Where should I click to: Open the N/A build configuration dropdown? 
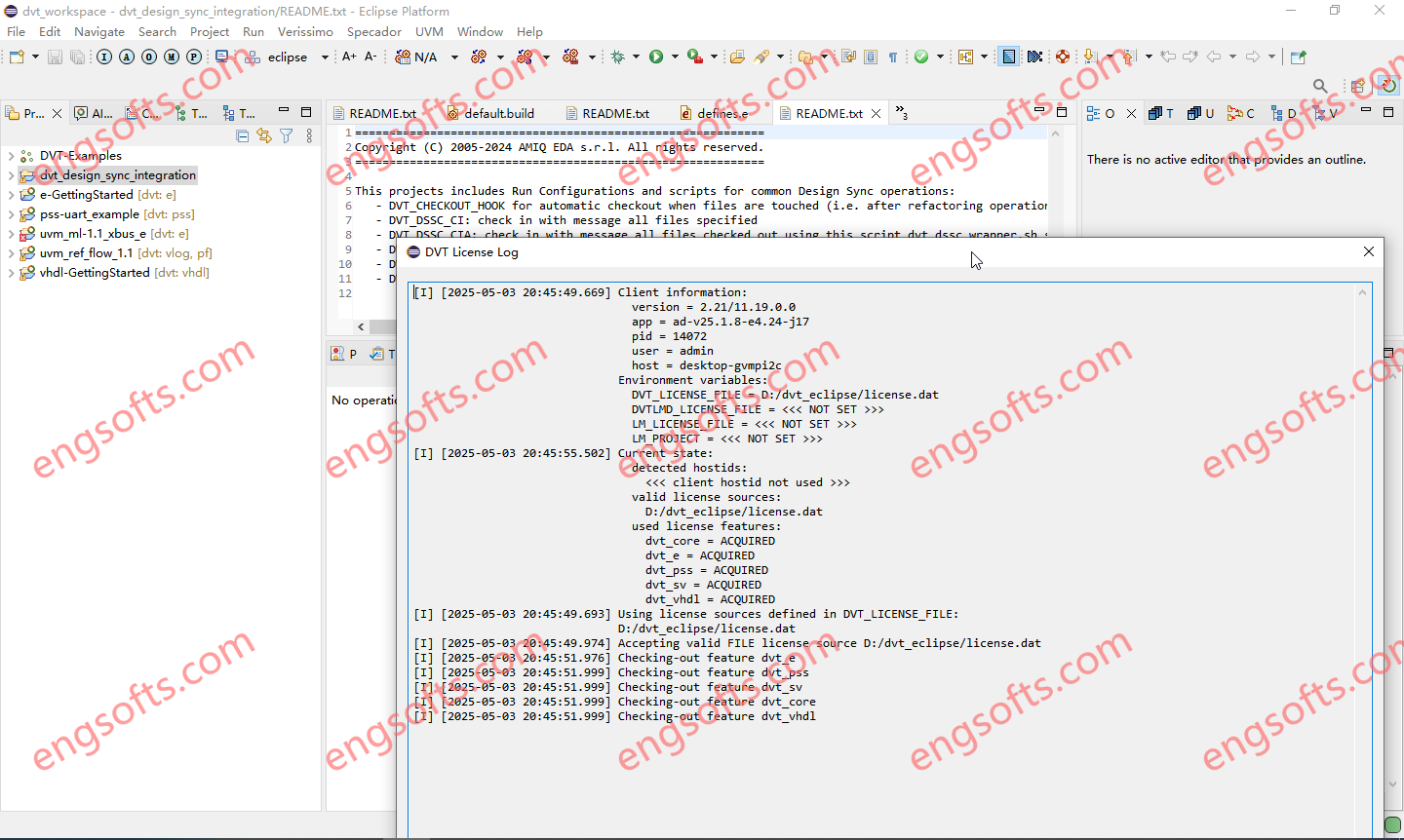(x=454, y=57)
